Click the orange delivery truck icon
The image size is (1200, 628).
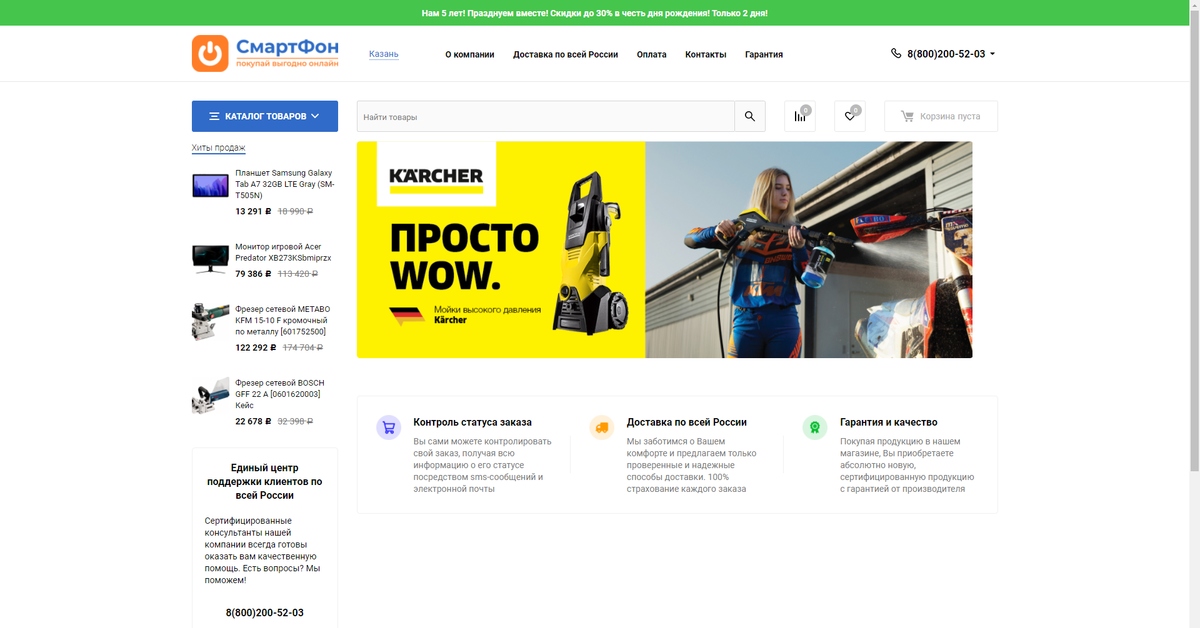click(x=602, y=427)
